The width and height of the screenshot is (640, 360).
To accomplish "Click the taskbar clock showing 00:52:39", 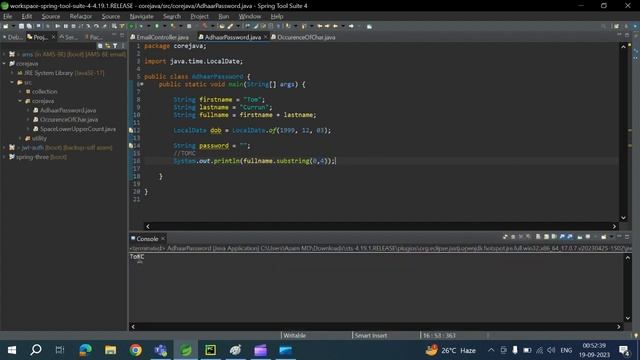I will point(594,345).
